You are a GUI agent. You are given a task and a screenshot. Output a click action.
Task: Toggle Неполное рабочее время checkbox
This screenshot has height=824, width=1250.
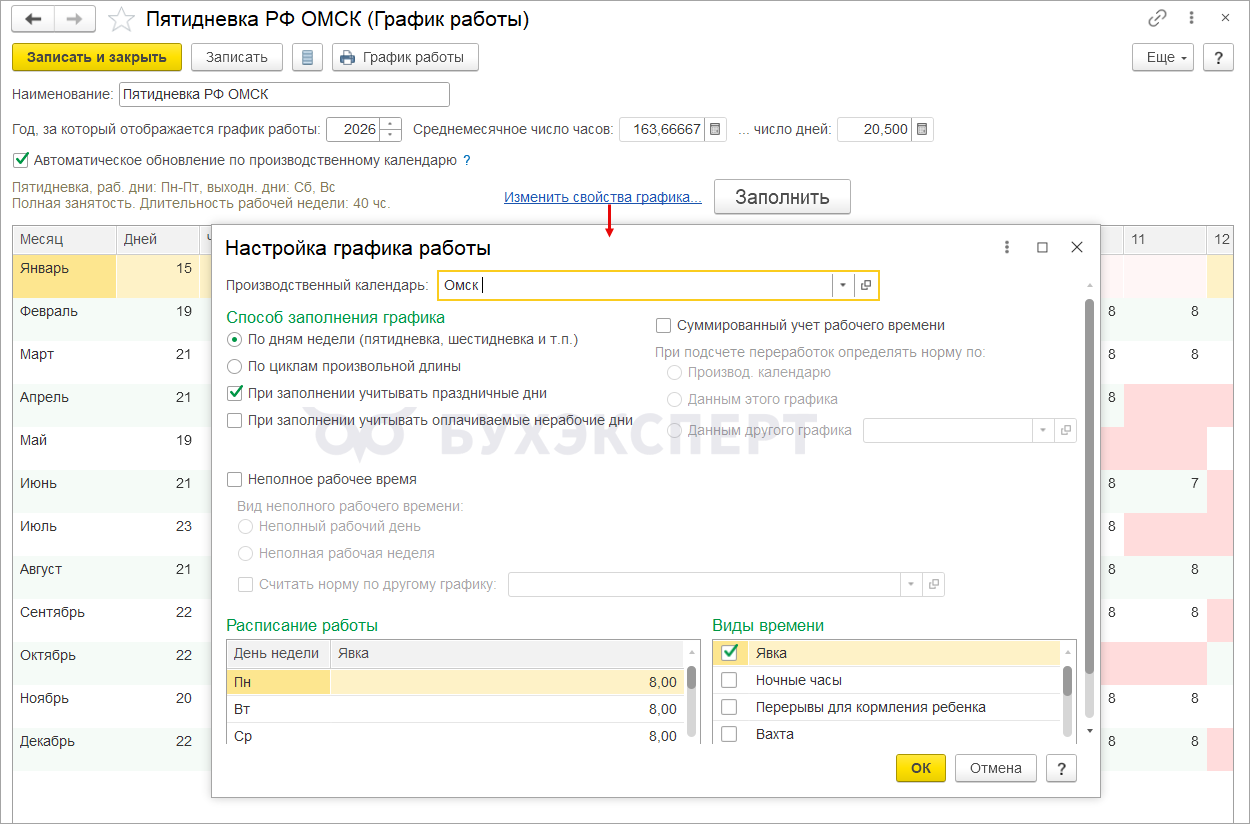point(235,479)
